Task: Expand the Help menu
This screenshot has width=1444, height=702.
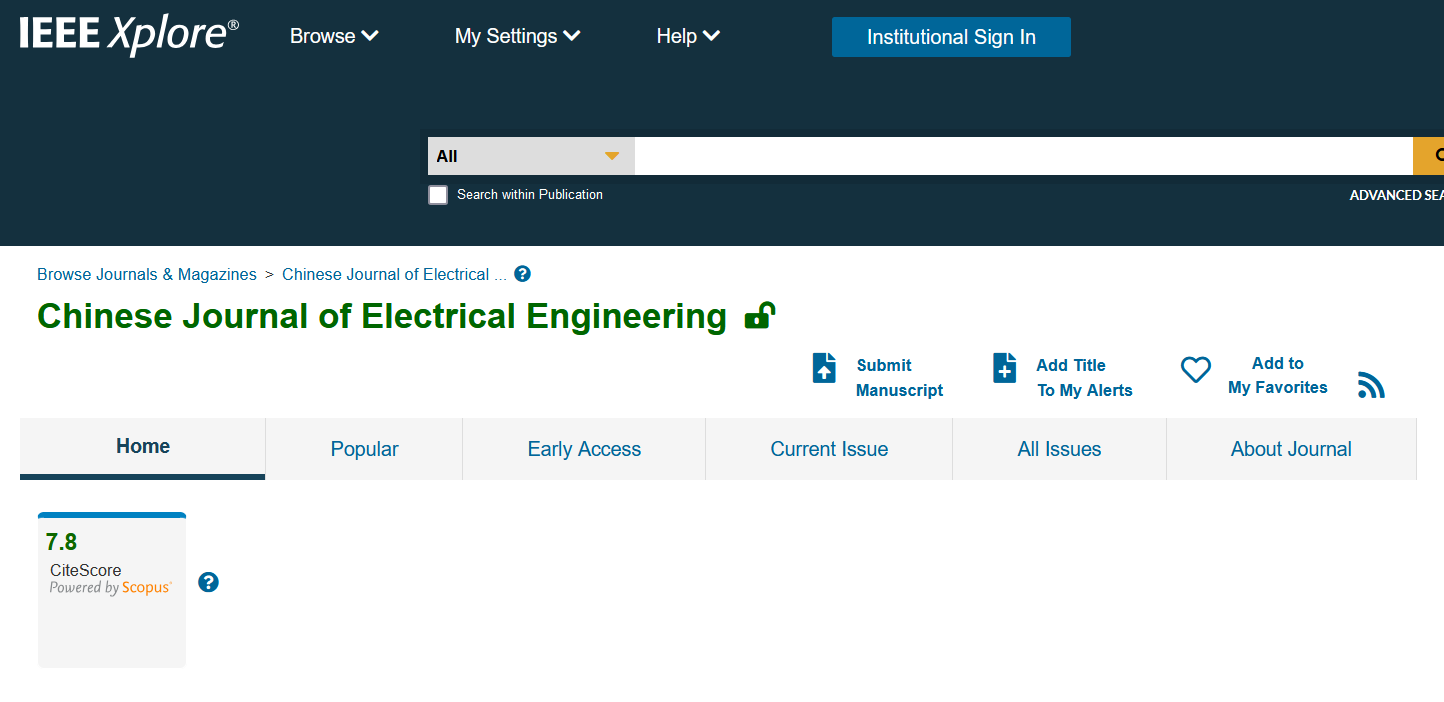Action: coord(688,36)
